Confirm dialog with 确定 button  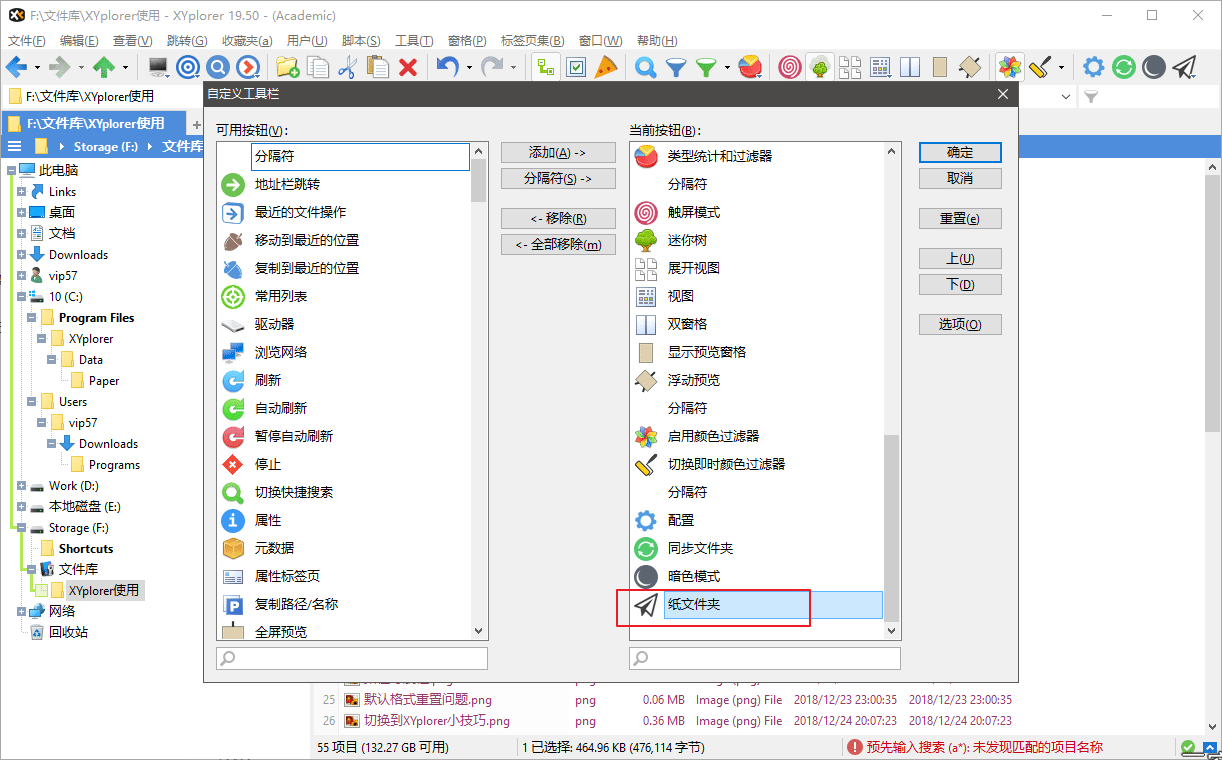tap(960, 152)
